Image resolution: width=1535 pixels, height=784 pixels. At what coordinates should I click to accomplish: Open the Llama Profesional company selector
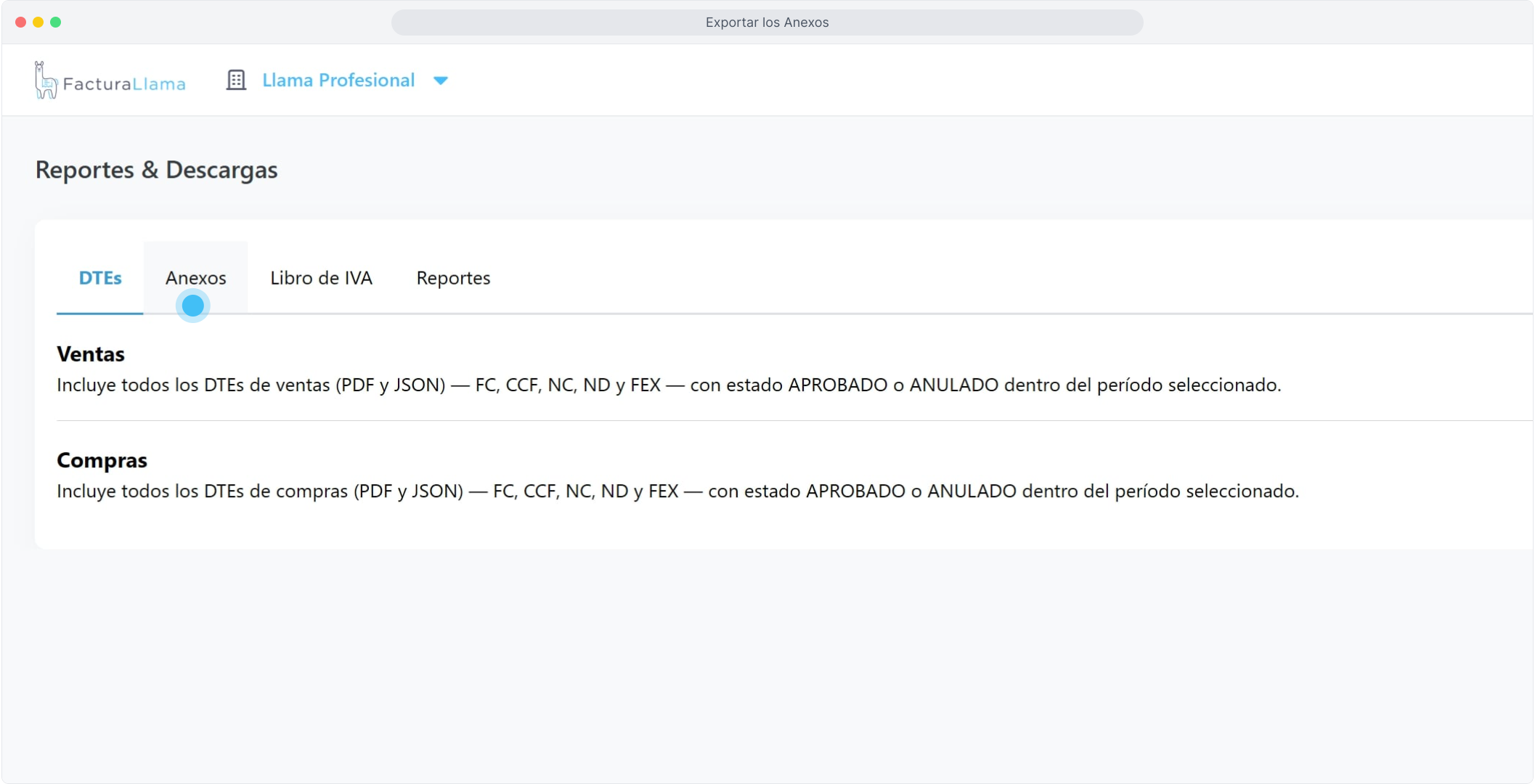click(x=338, y=80)
